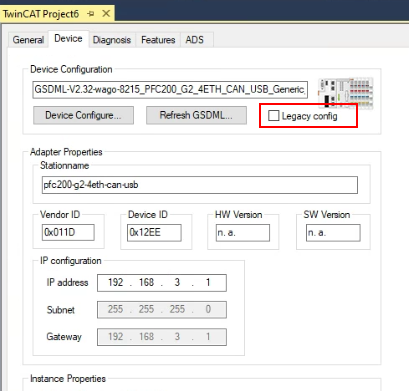The width and height of the screenshot is (409, 391).
Task: Enable the Legacy config checkbox
Action: 274,116
